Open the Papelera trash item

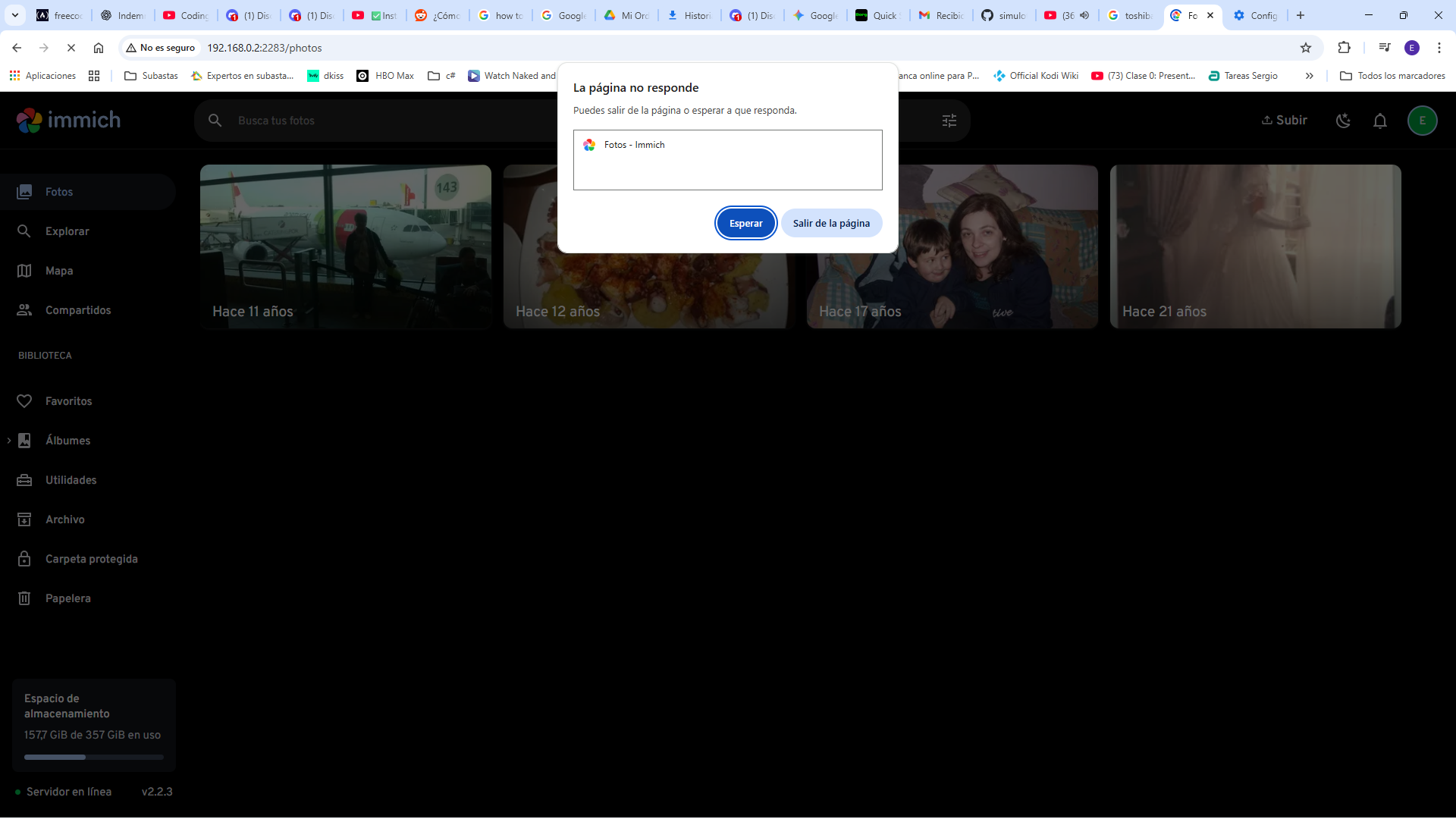pyautogui.click(x=67, y=598)
